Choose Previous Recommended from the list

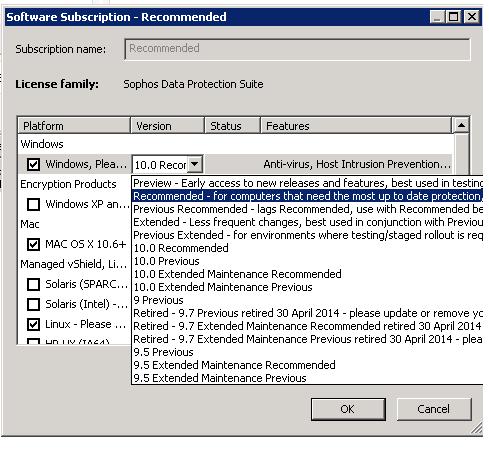coord(308,209)
